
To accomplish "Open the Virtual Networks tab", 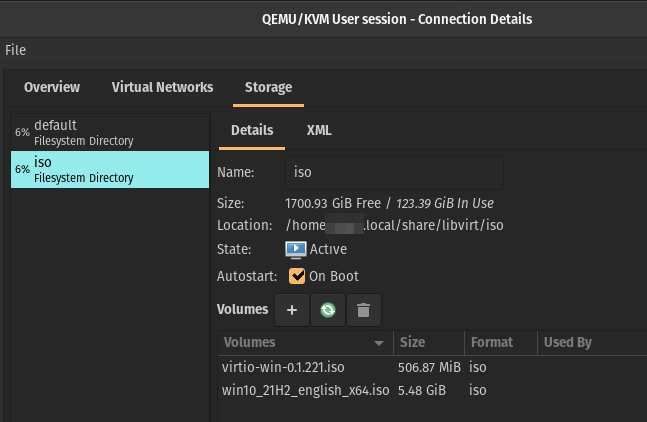I will pyautogui.click(x=162, y=87).
